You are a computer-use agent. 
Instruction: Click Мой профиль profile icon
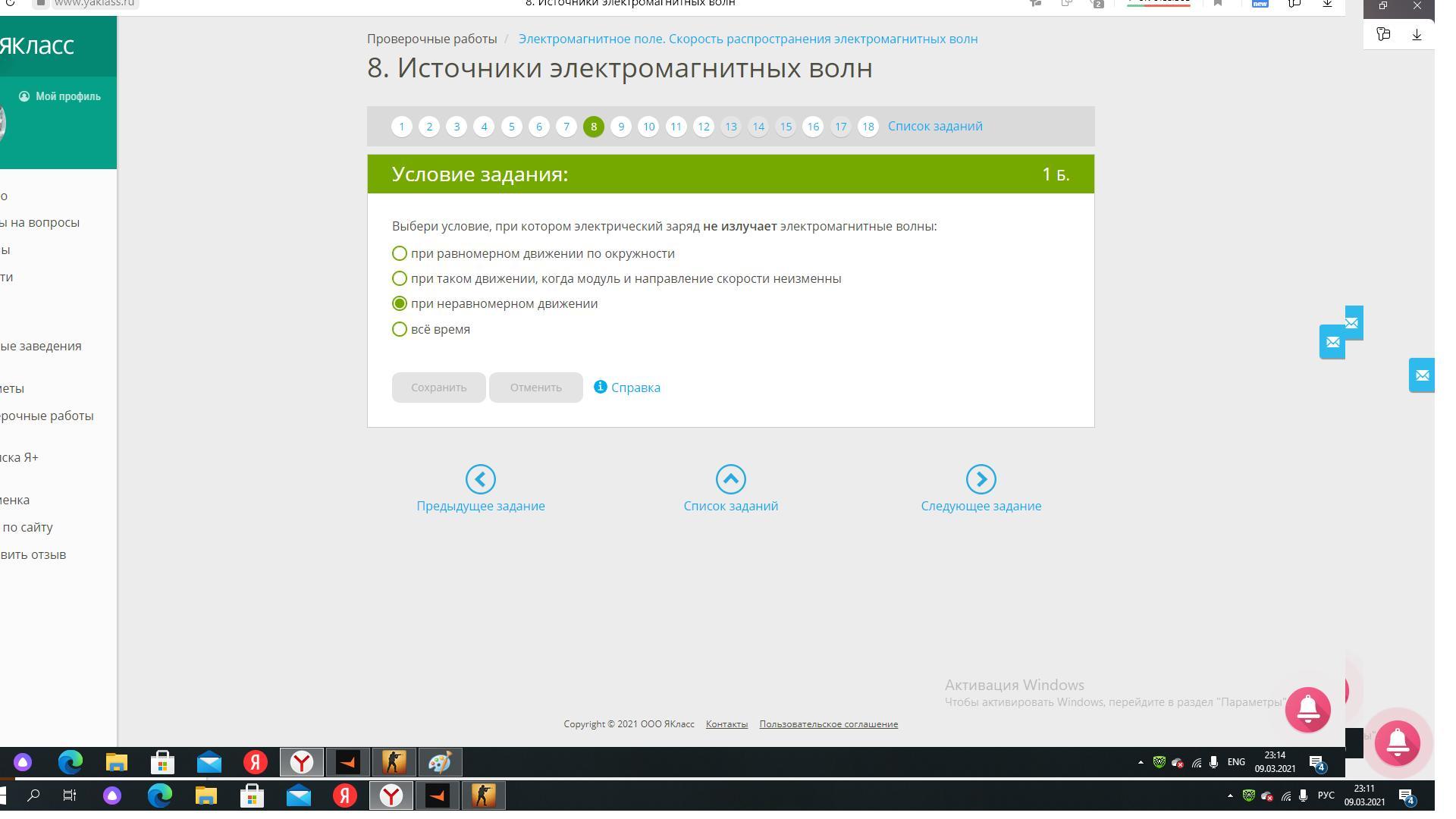click(24, 96)
